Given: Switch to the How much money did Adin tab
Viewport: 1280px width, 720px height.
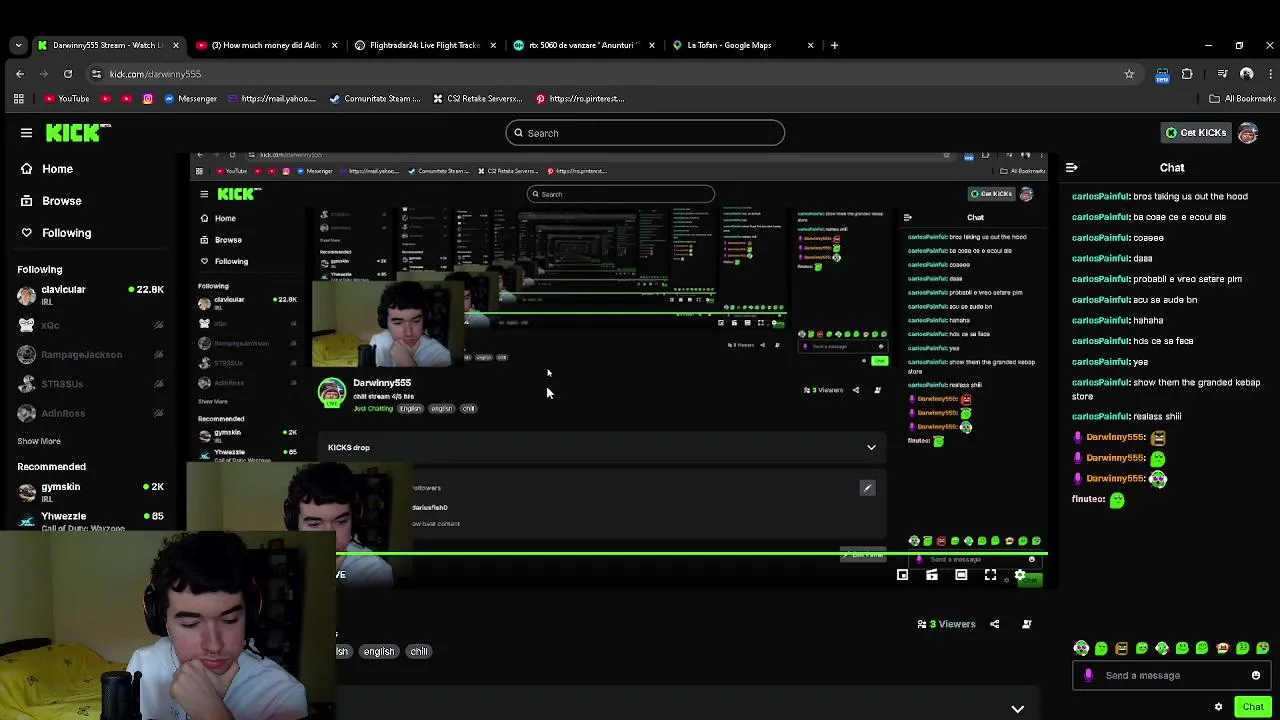Looking at the screenshot, I should [x=265, y=45].
